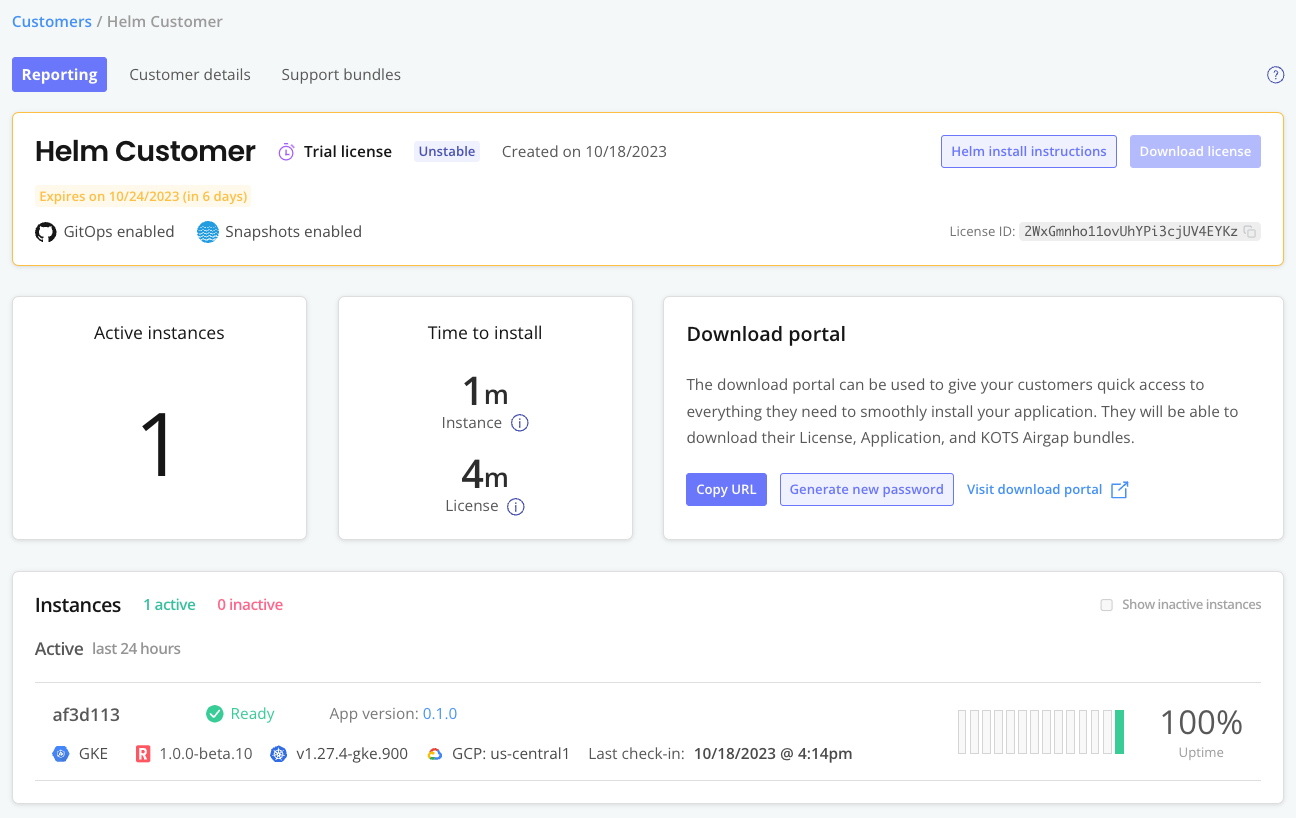Switch to the Customer details tab
The image size is (1296, 818).
point(189,74)
